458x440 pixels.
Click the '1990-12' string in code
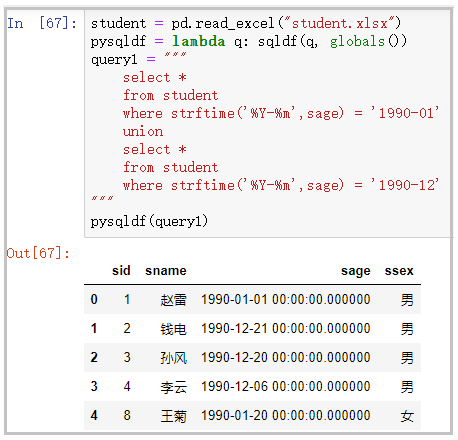[405, 185]
